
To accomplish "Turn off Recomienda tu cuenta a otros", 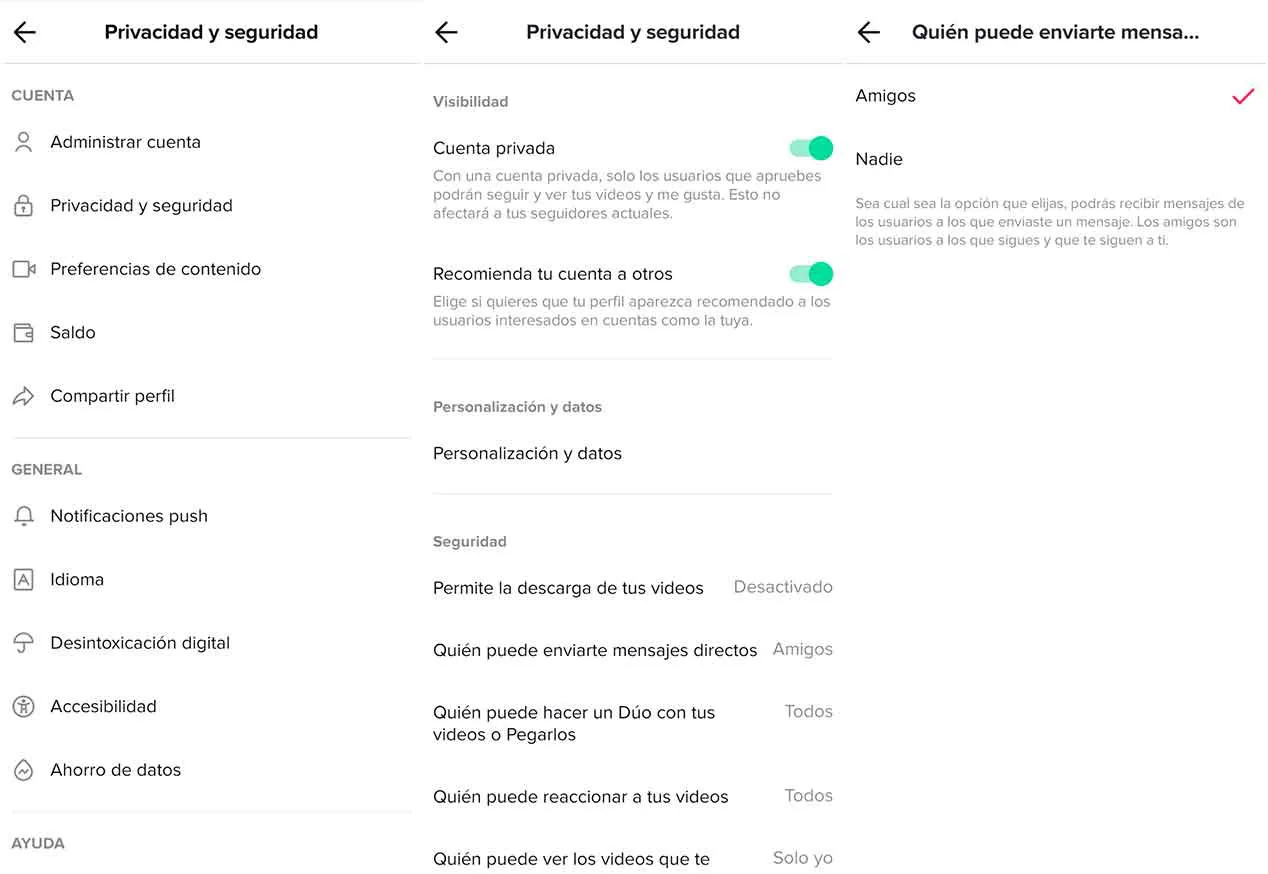I will pyautogui.click(x=811, y=274).
